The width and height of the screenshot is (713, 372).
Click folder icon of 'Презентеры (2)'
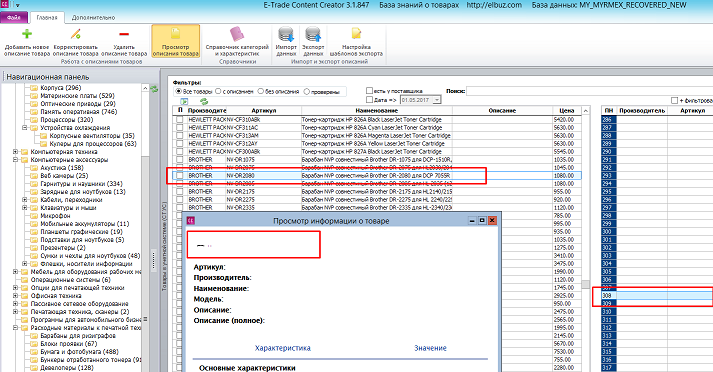pos(34,248)
